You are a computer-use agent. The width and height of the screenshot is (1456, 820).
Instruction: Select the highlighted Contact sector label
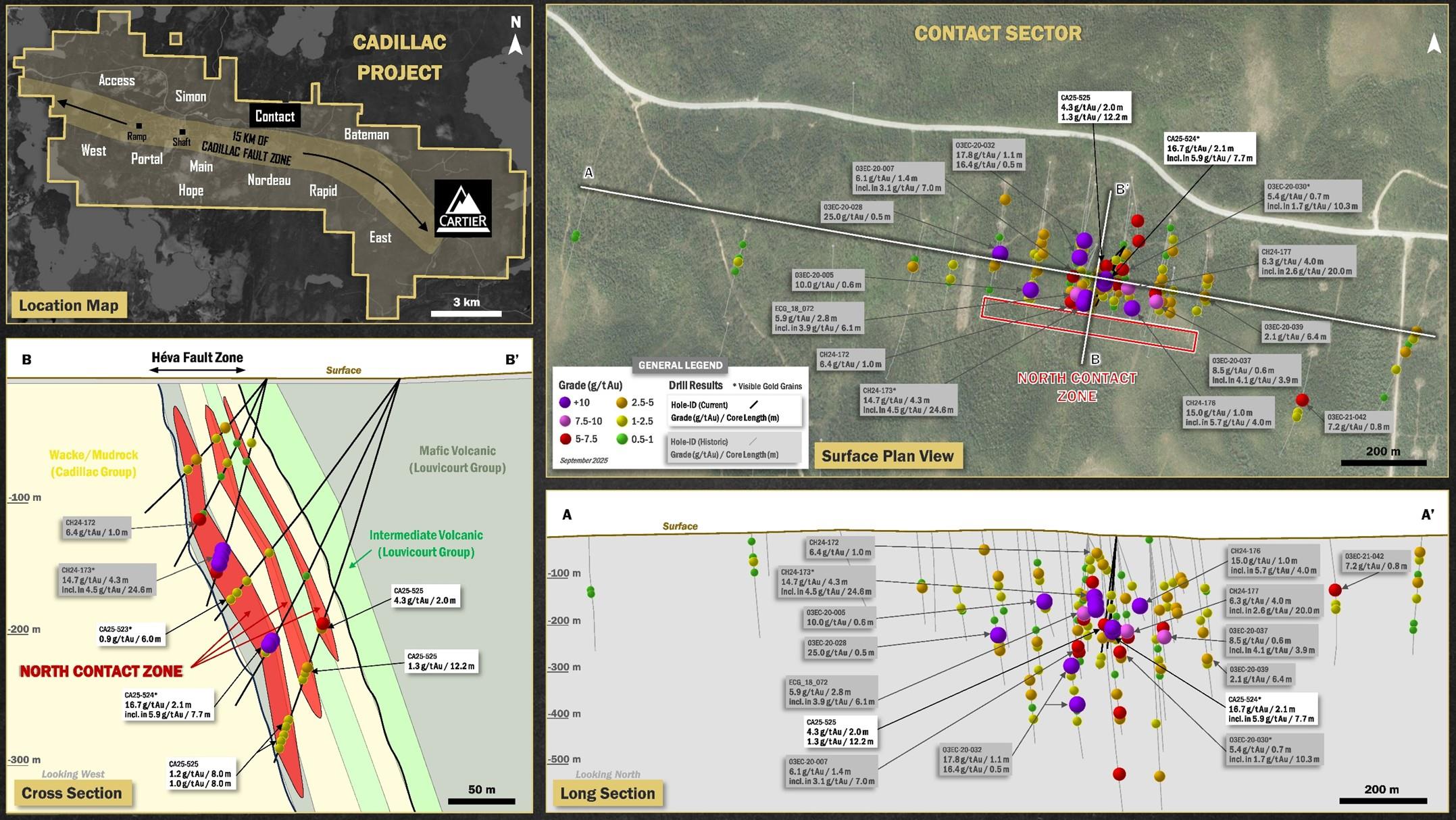click(x=274, y=116)
